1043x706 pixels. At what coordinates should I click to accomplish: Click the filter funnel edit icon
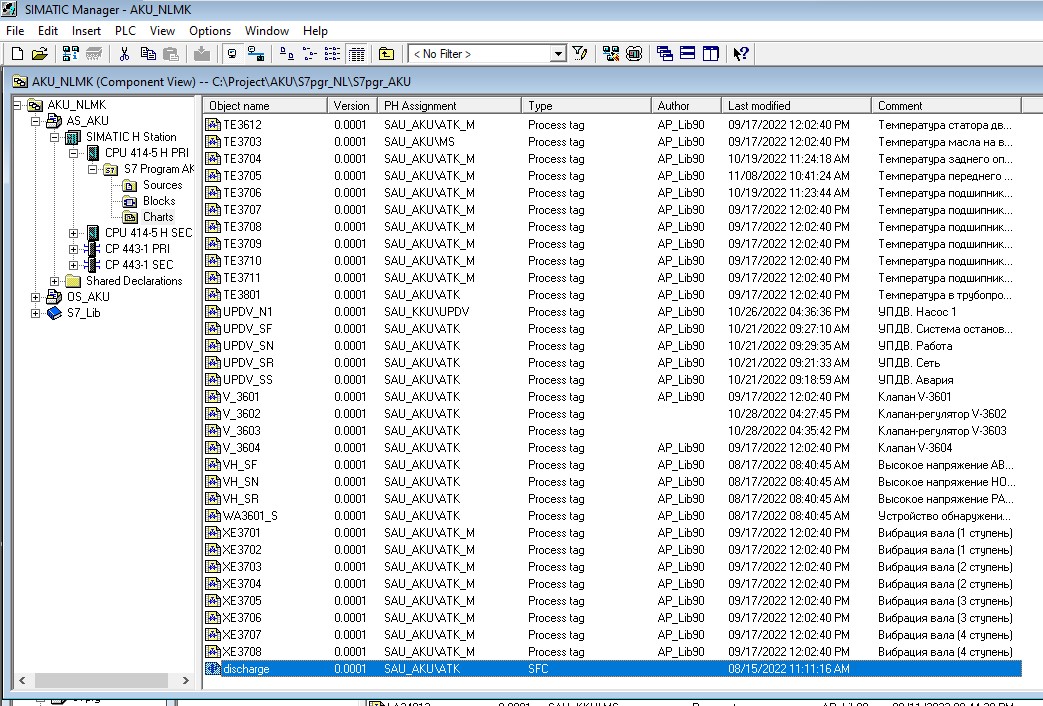click(579, 54)
